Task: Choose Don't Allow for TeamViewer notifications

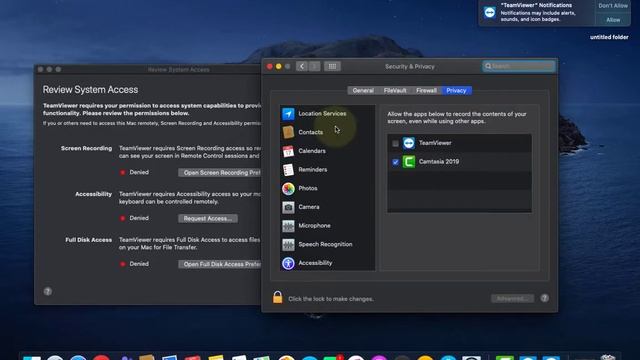Action: pos(613,6)
